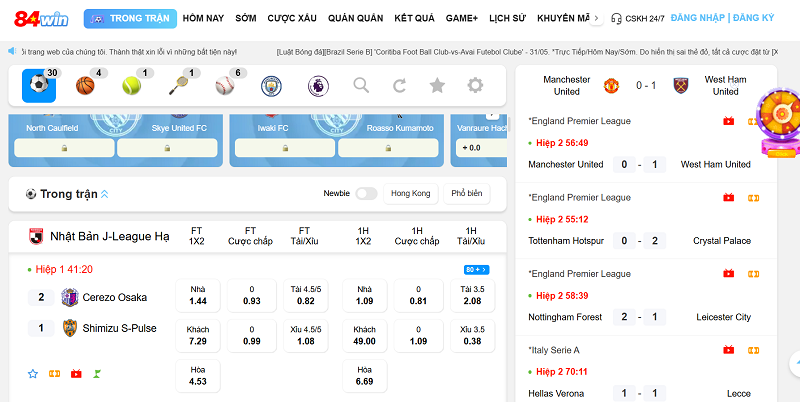
Task: Select first-half Tài 3.5 at 2.08
Action: [x=472, y=295]
